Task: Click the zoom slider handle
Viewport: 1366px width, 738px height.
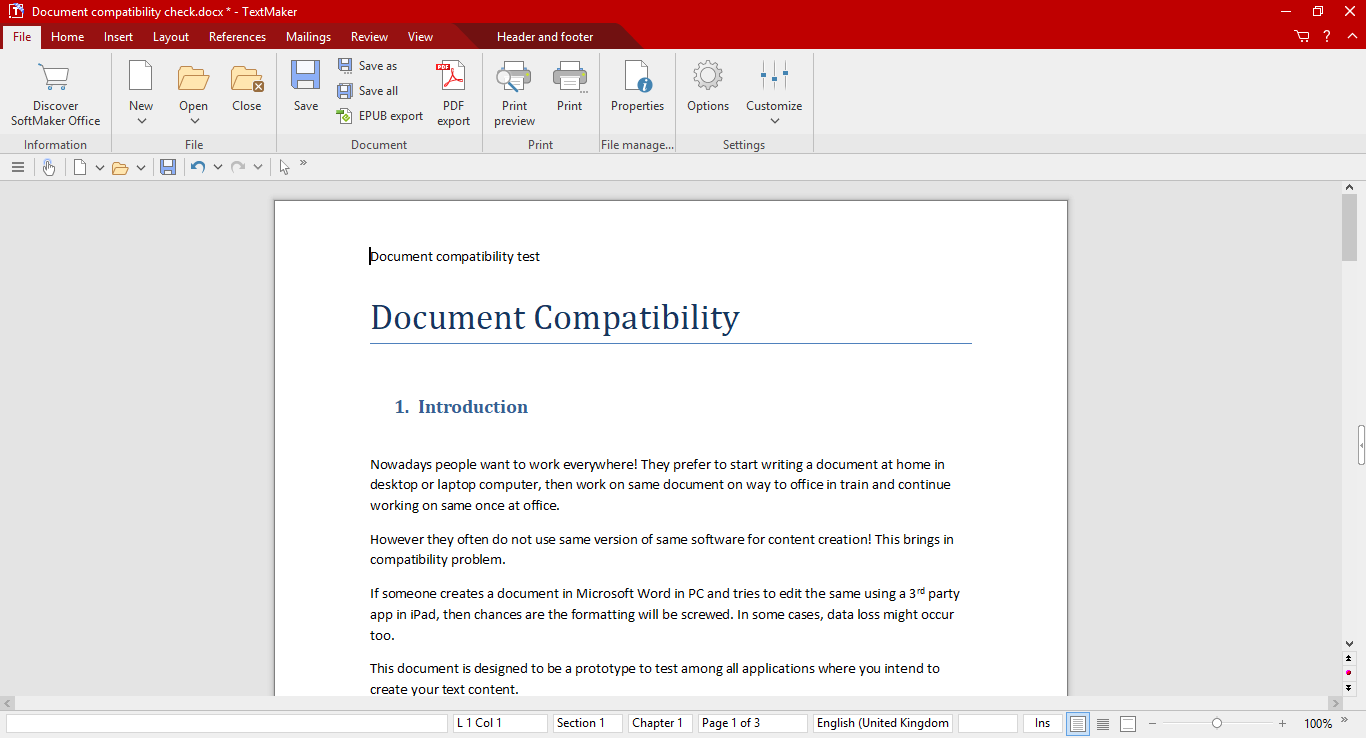Action: (x=1217, y=723)
